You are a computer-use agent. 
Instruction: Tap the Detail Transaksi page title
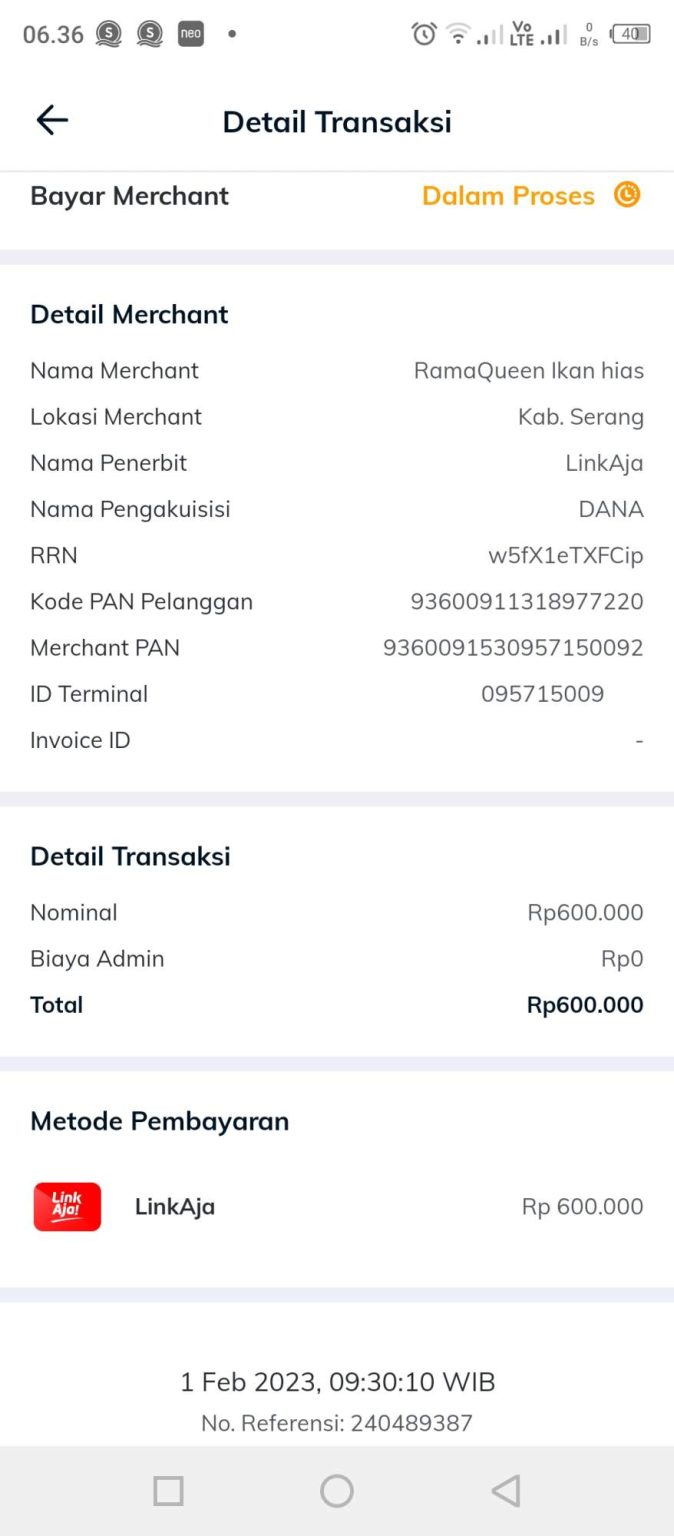(337, 121)
